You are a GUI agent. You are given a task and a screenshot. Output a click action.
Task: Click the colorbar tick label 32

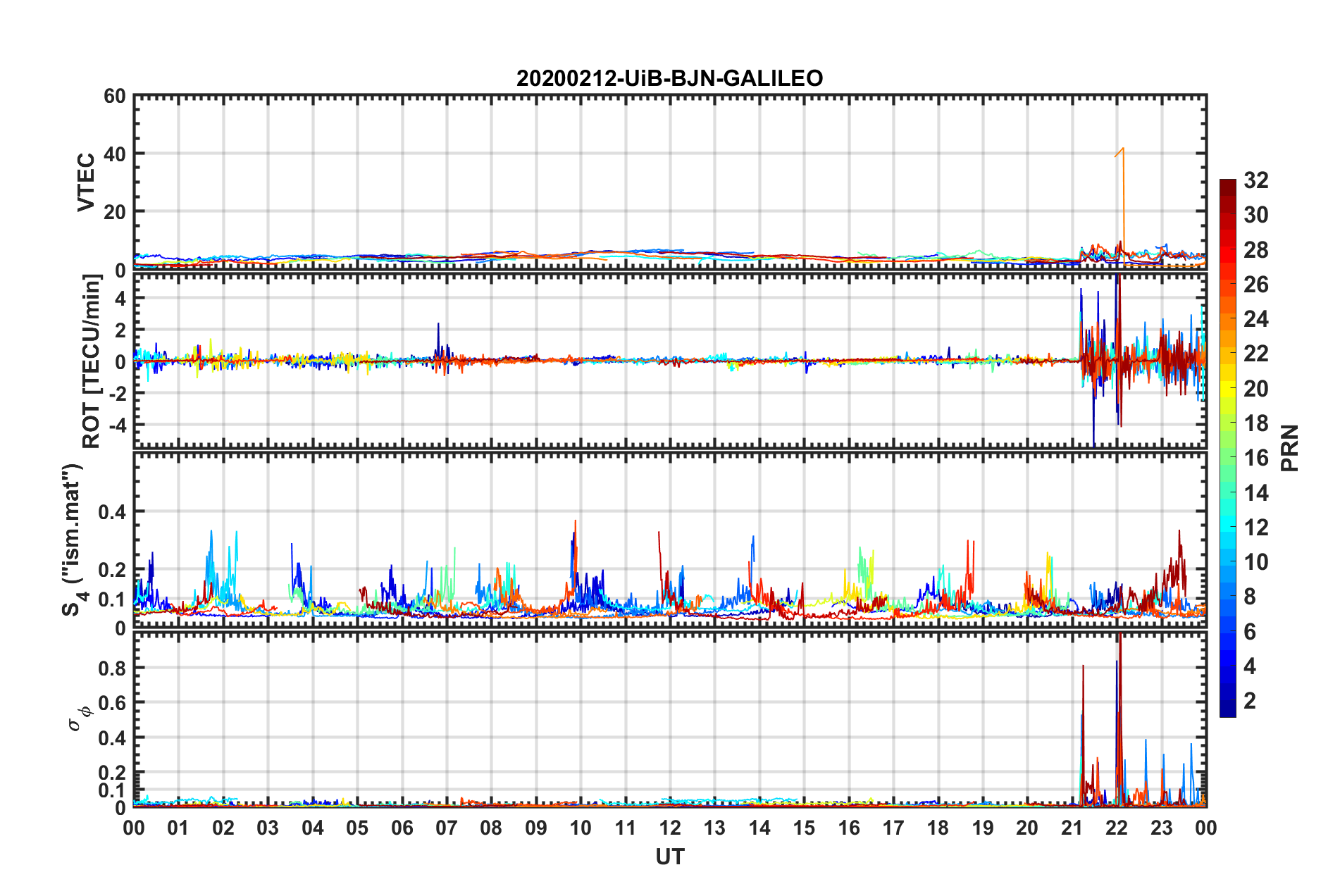point(1256,180)
